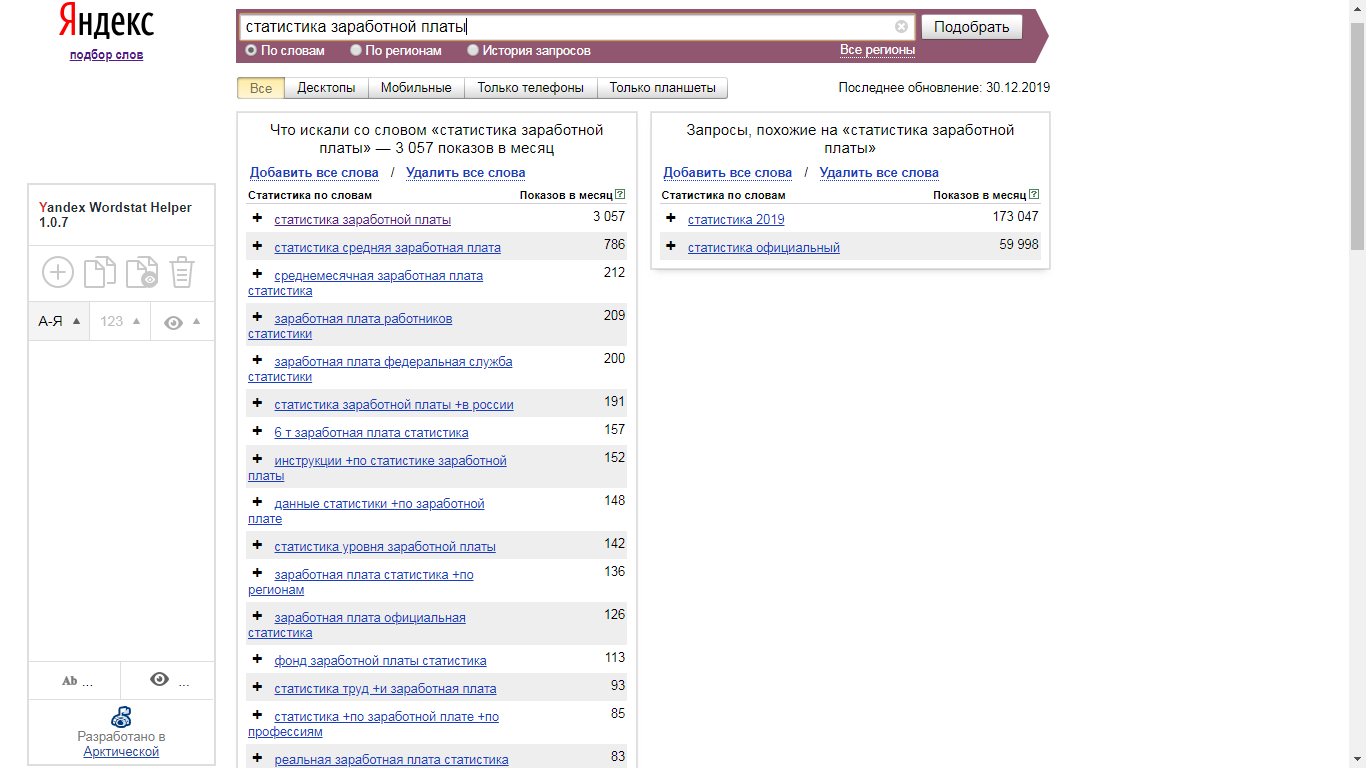1366x768 pixels.
Task: Click the trash bin icon to clear list
Action: 182,272
